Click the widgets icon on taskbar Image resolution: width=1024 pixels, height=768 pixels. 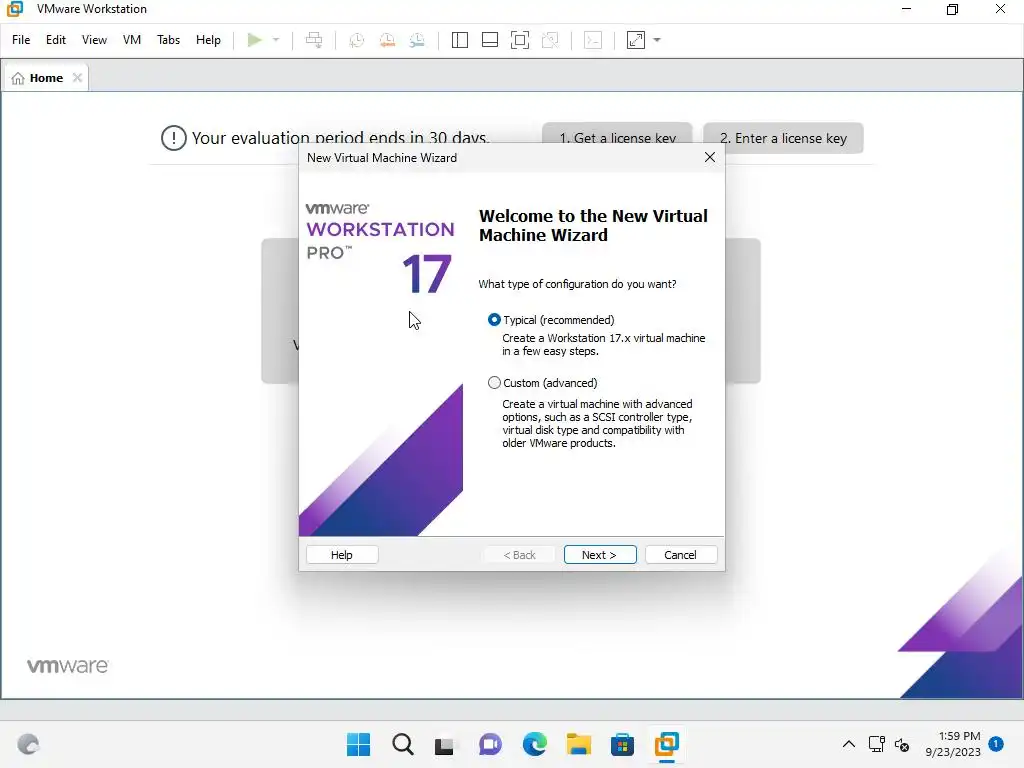coord(28,744)
